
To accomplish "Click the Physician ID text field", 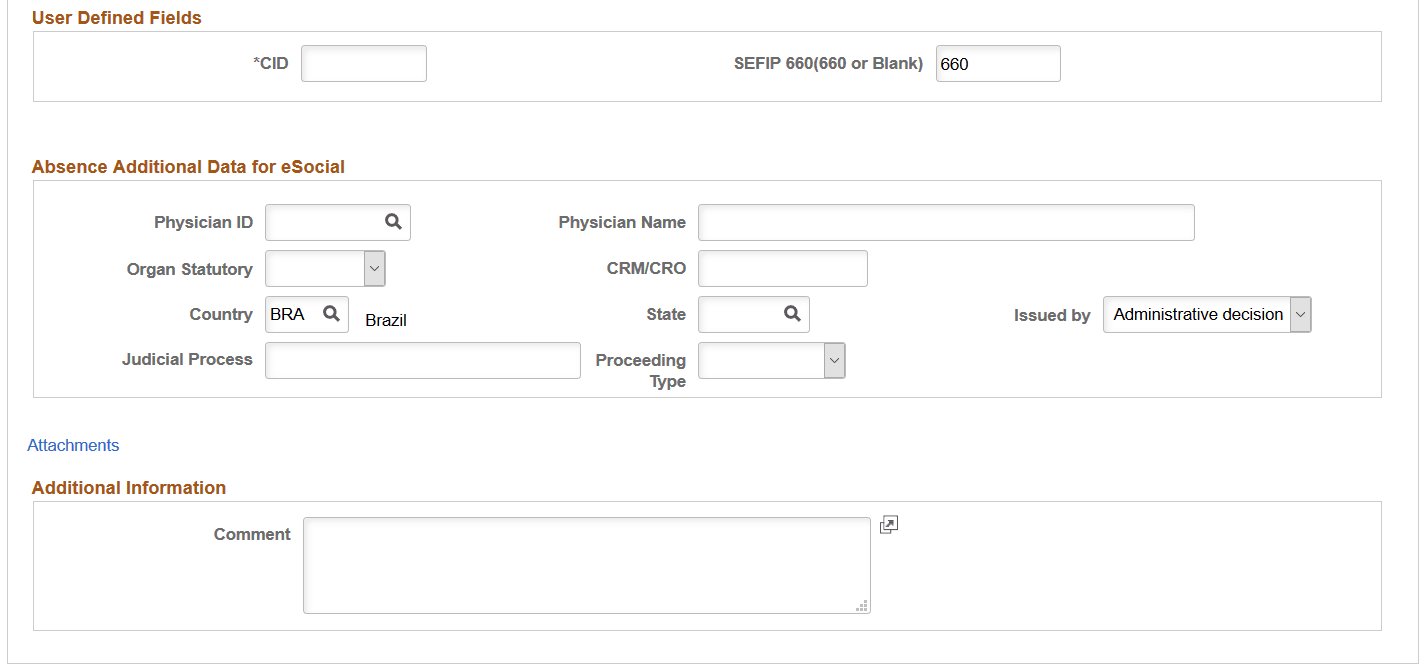I will [x=324, y=223].
